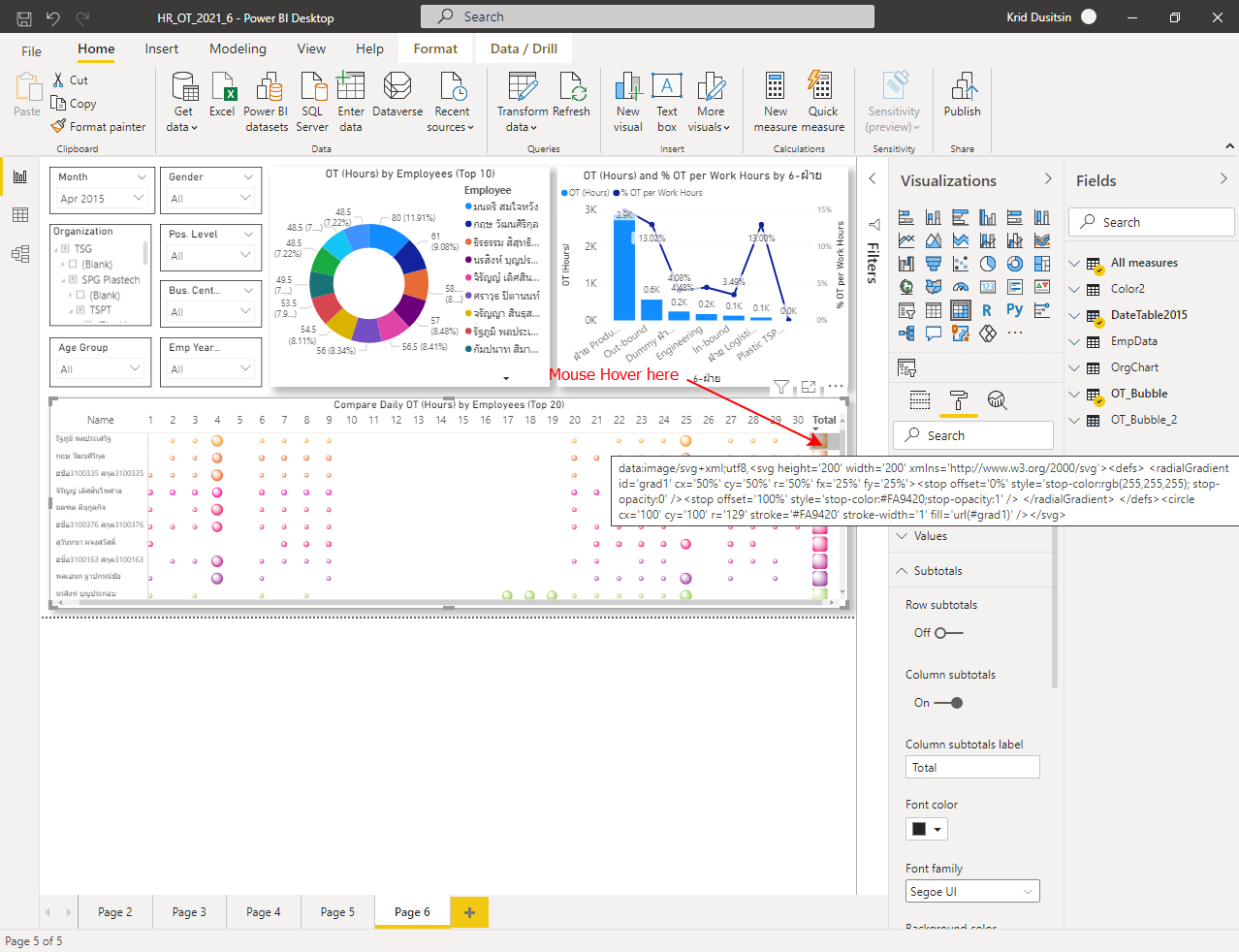Open the Age Group slicer dropdown
Screen dimensions: 1239x952
(101, 369)
